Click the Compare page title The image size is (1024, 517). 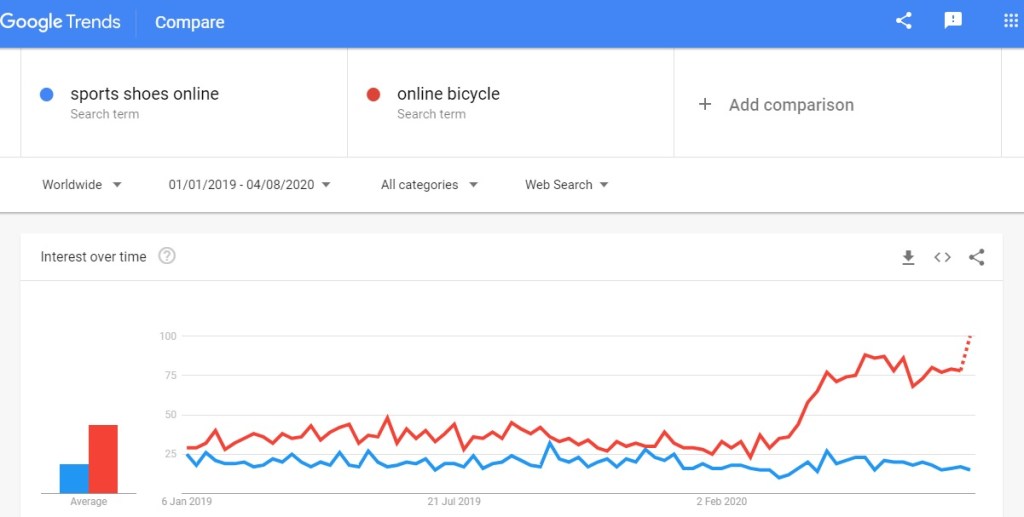click(190, 22)
